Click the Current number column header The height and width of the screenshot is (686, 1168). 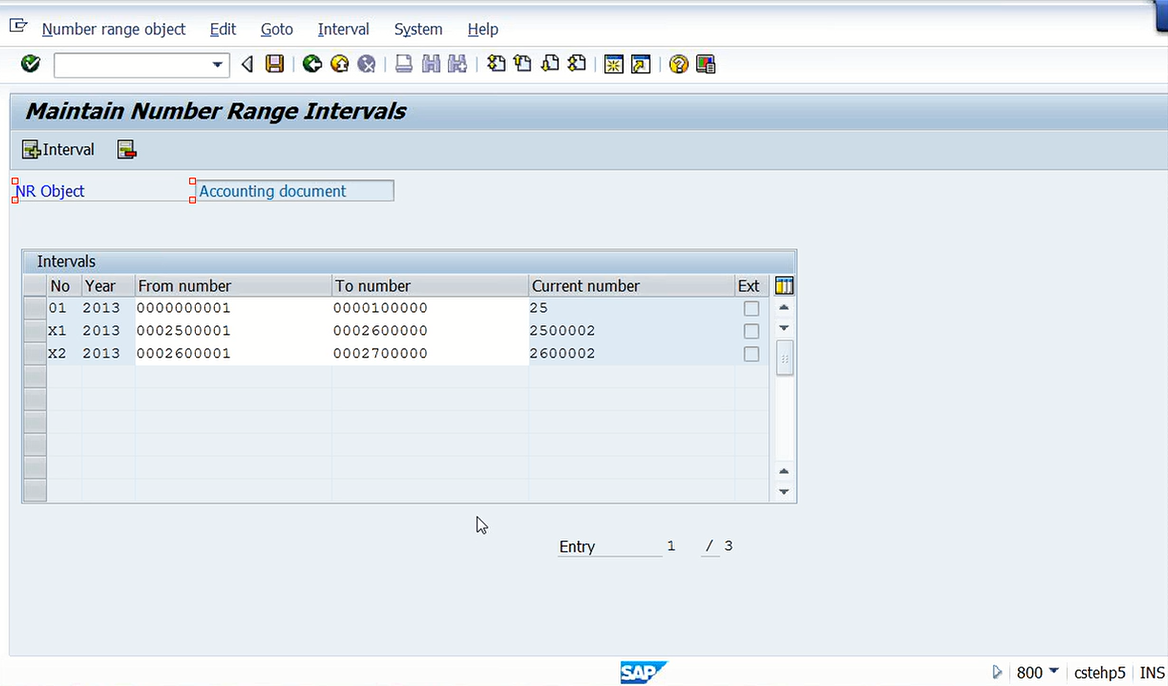(x=632, y=286)
